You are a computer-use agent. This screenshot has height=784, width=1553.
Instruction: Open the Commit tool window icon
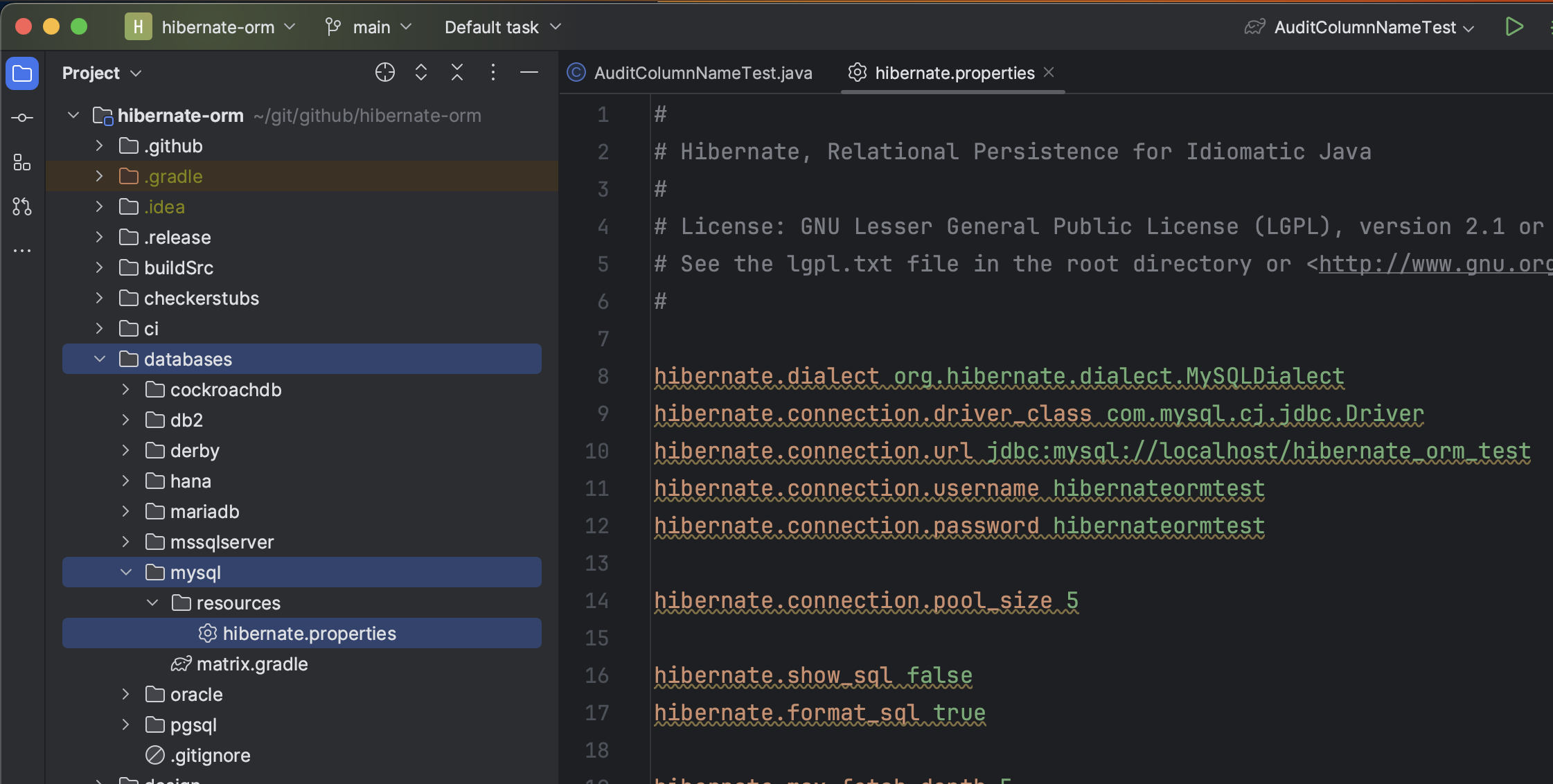(x=22, y=118)
